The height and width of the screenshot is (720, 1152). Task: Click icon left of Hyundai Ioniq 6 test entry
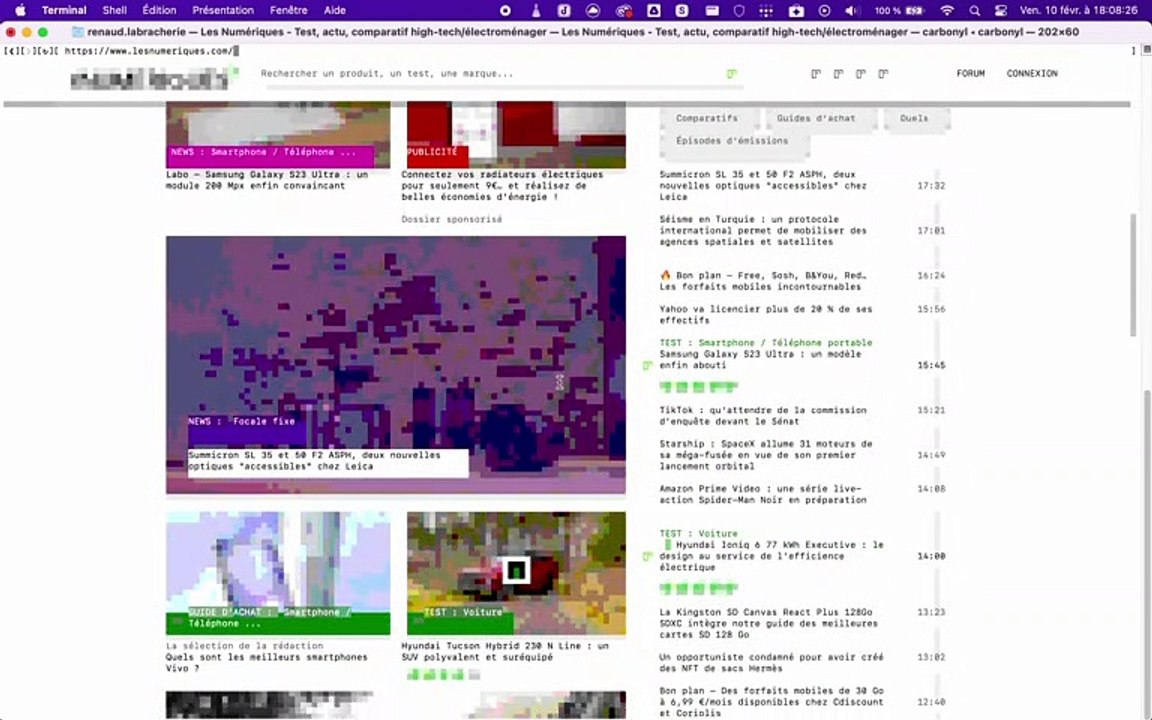pos(647,556)
